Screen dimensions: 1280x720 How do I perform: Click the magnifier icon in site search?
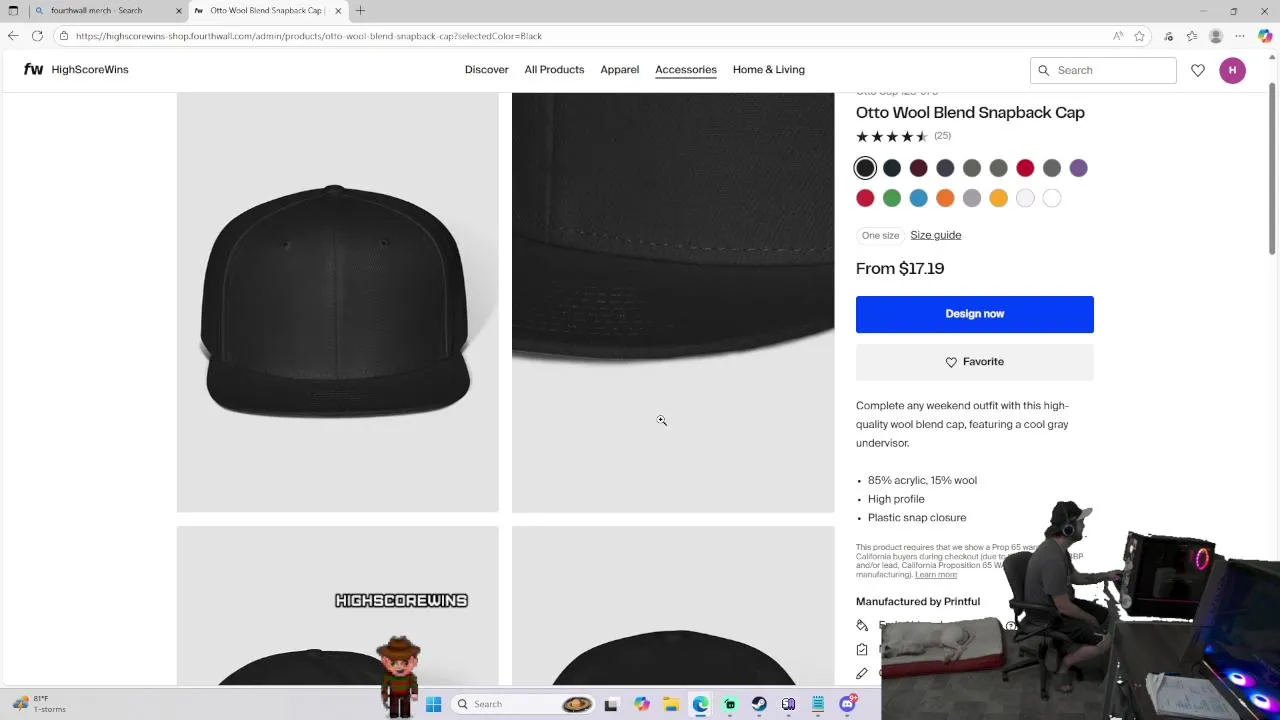(x=1044, y=70)
